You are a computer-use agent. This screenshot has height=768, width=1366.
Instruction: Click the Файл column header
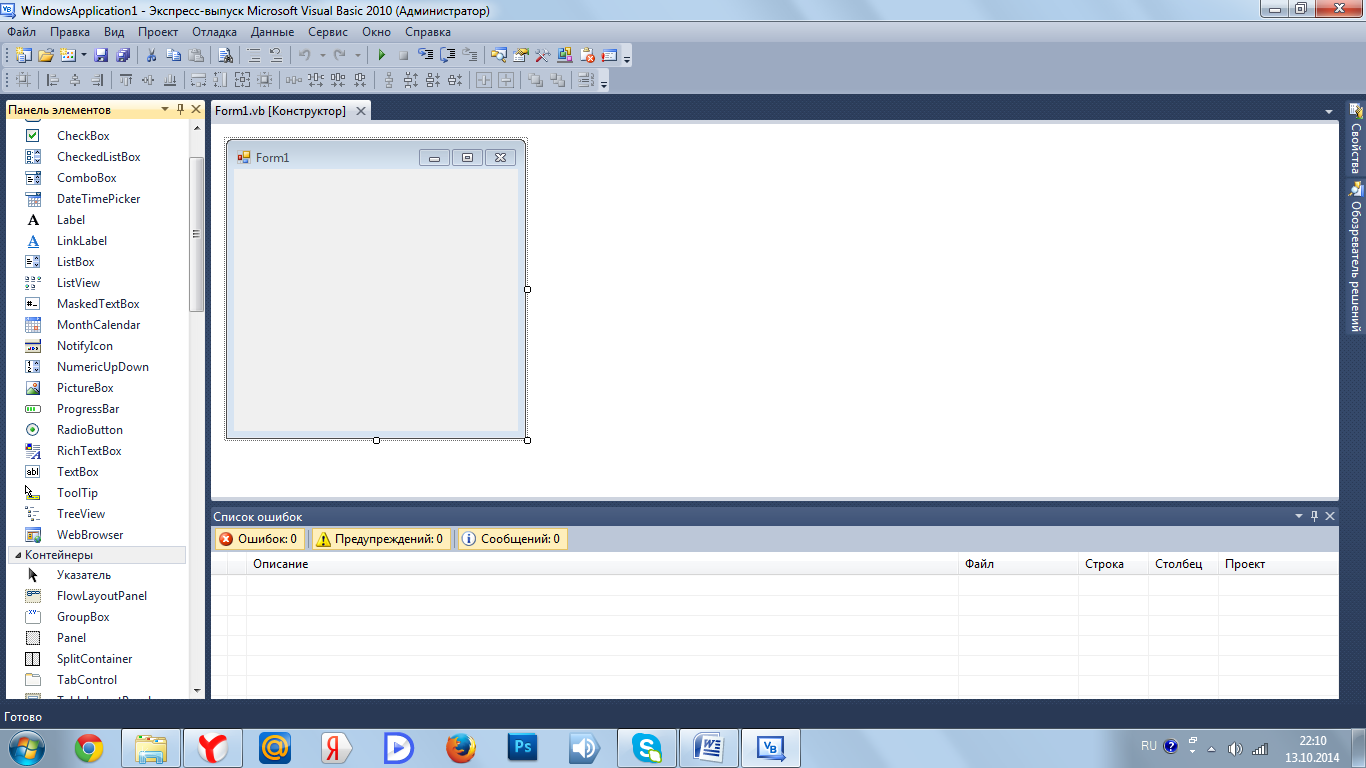click(1018, 564)
